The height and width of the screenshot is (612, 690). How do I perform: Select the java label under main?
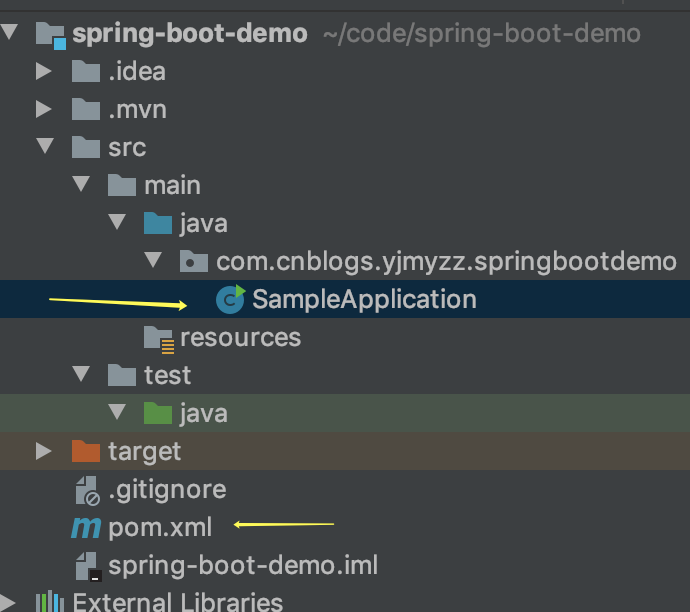(x=204, y=224)
